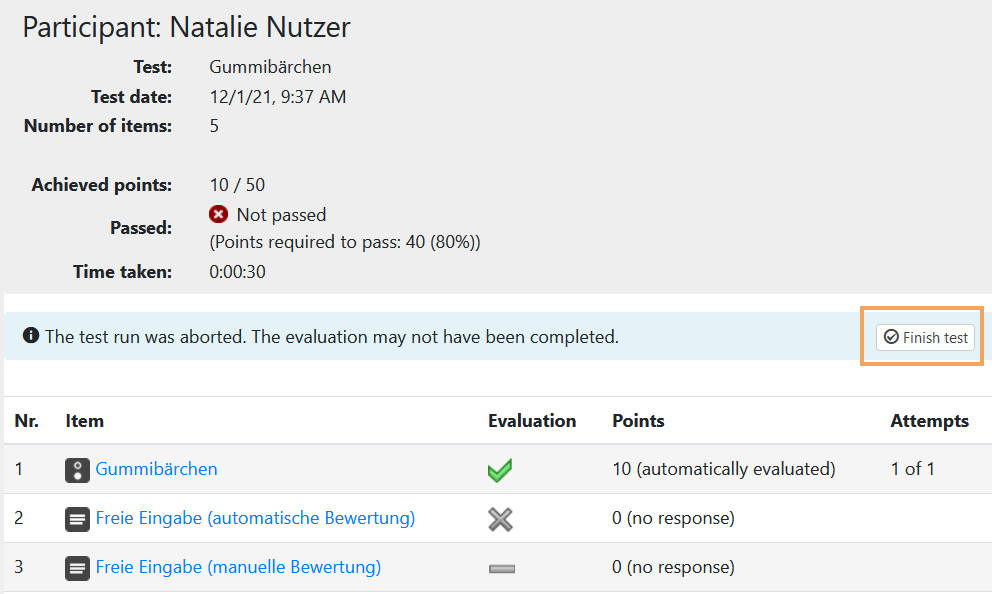992x594 pixels.
Task: Click the icon beside Freie Eingabe (manuelle Bewertung)
Action: click(78, 568)
